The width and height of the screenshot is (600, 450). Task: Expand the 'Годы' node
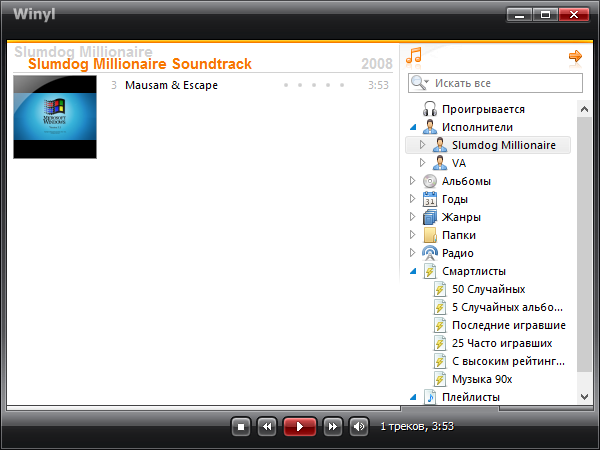(x=412, y=199)
